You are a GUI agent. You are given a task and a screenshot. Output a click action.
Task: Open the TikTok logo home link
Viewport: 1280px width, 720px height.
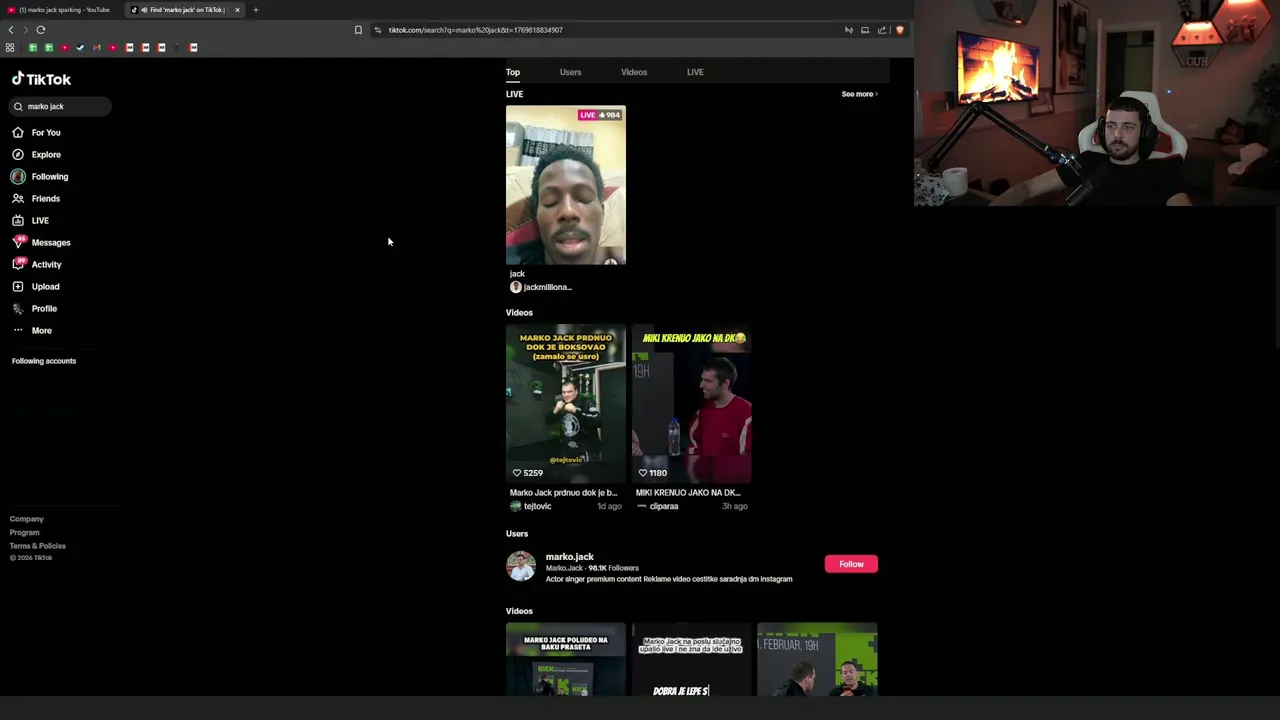click(41, 79)
